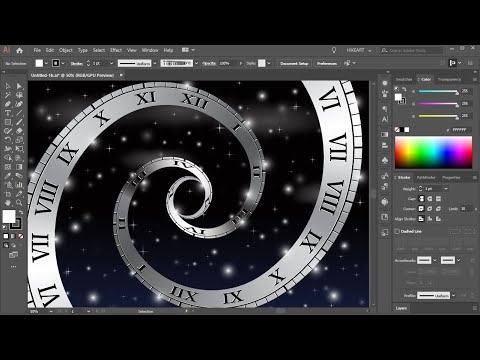Open Weight dropdown in Stroke panel
Screen dimensions: 480x360
[446, 189]
